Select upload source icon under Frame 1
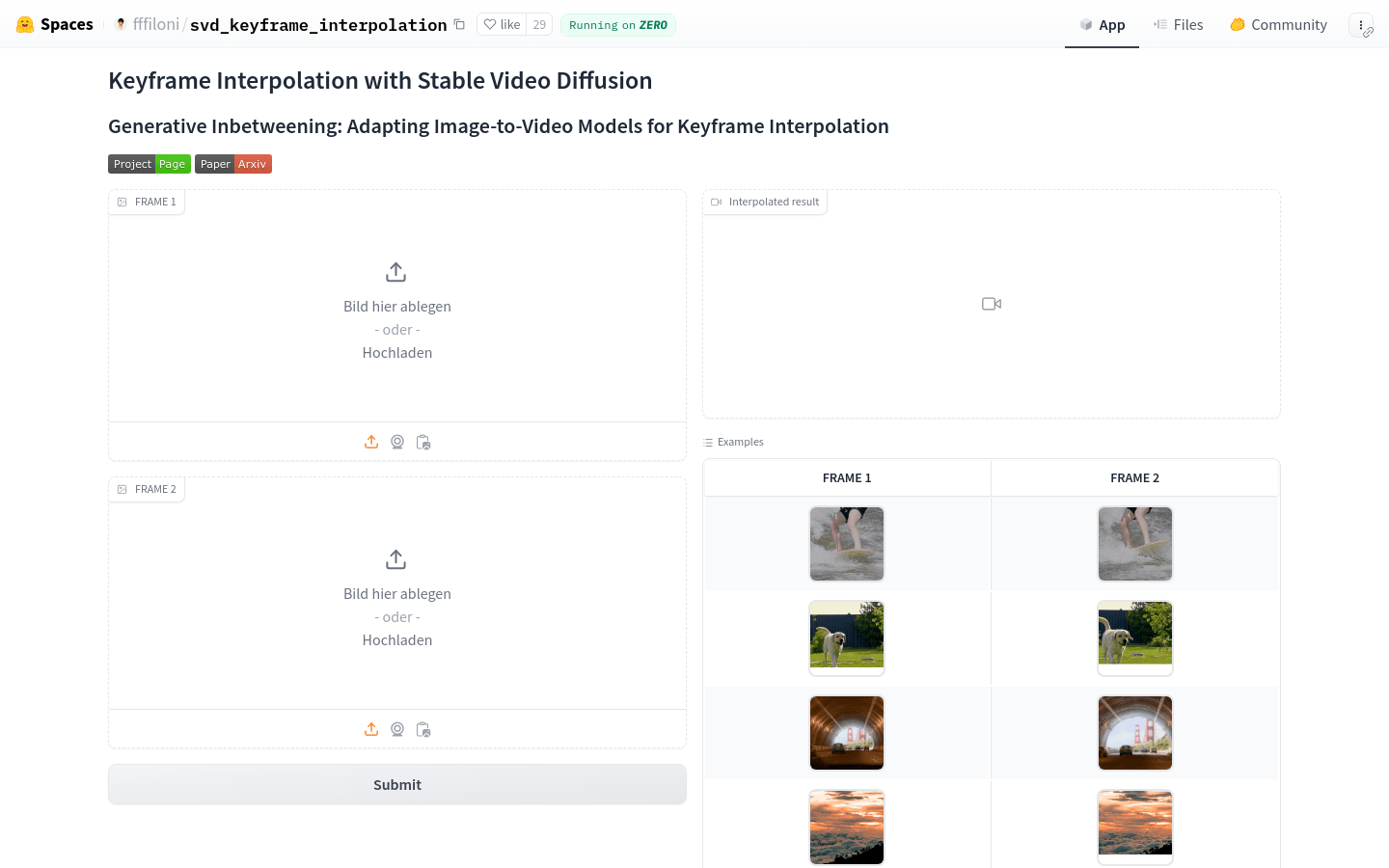The width and height of the screenshot is (1389, 868). pyautogui.click(x=371, y=442)
